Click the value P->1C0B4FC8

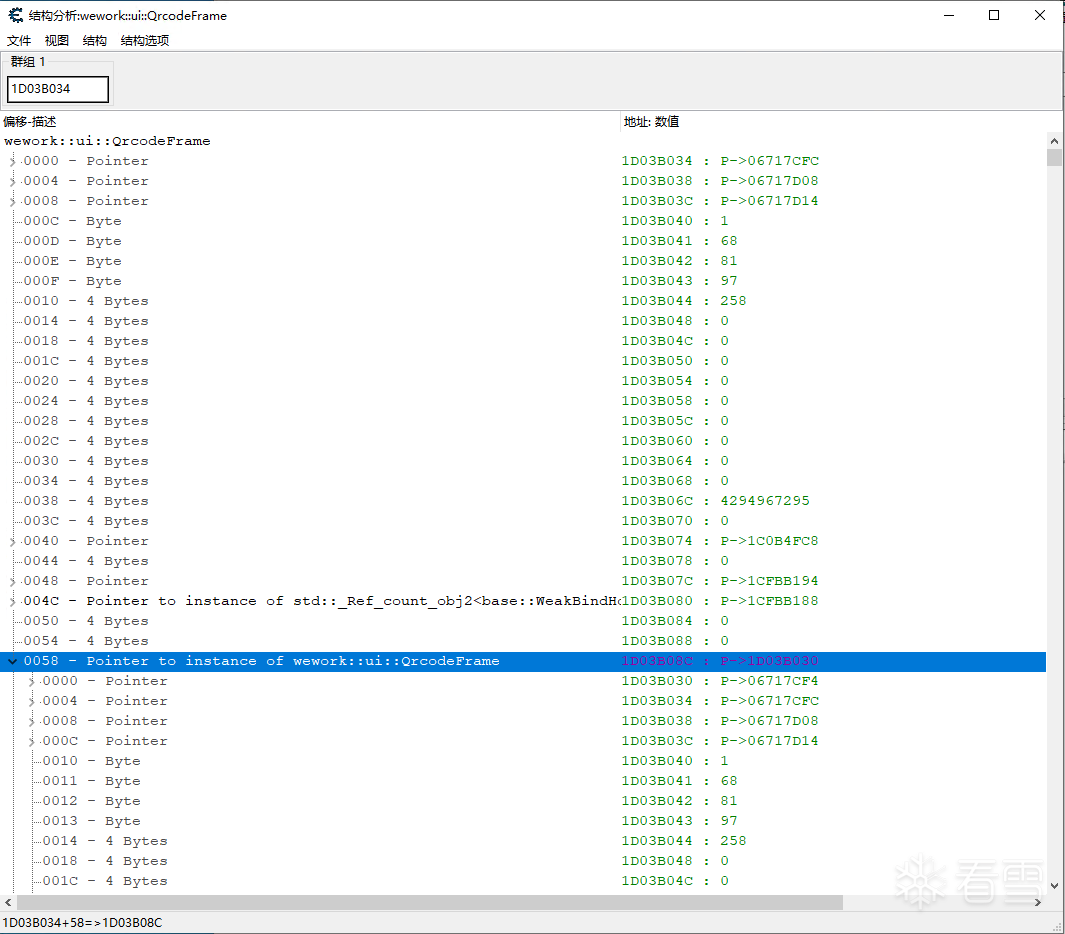[x=770, y=541]
